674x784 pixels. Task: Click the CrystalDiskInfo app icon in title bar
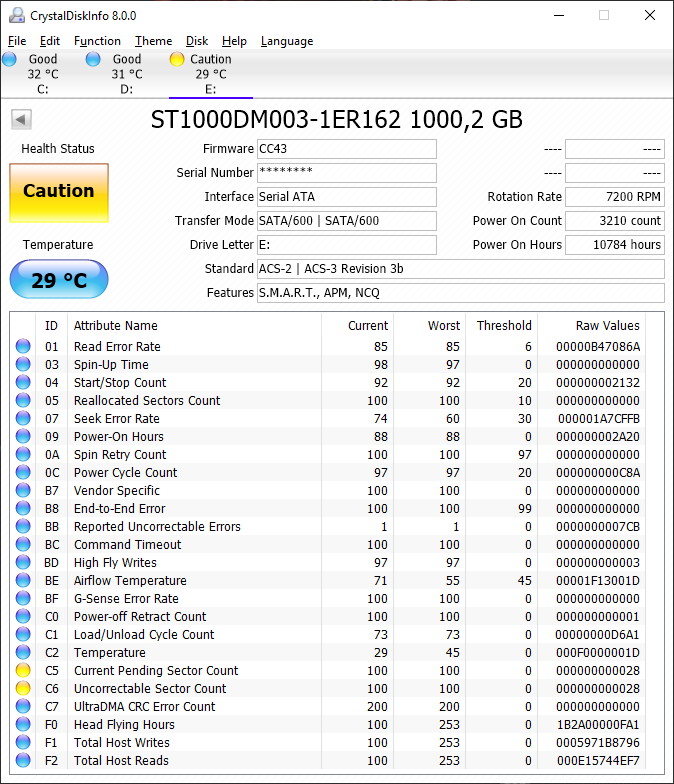click(x=16, y=16)
